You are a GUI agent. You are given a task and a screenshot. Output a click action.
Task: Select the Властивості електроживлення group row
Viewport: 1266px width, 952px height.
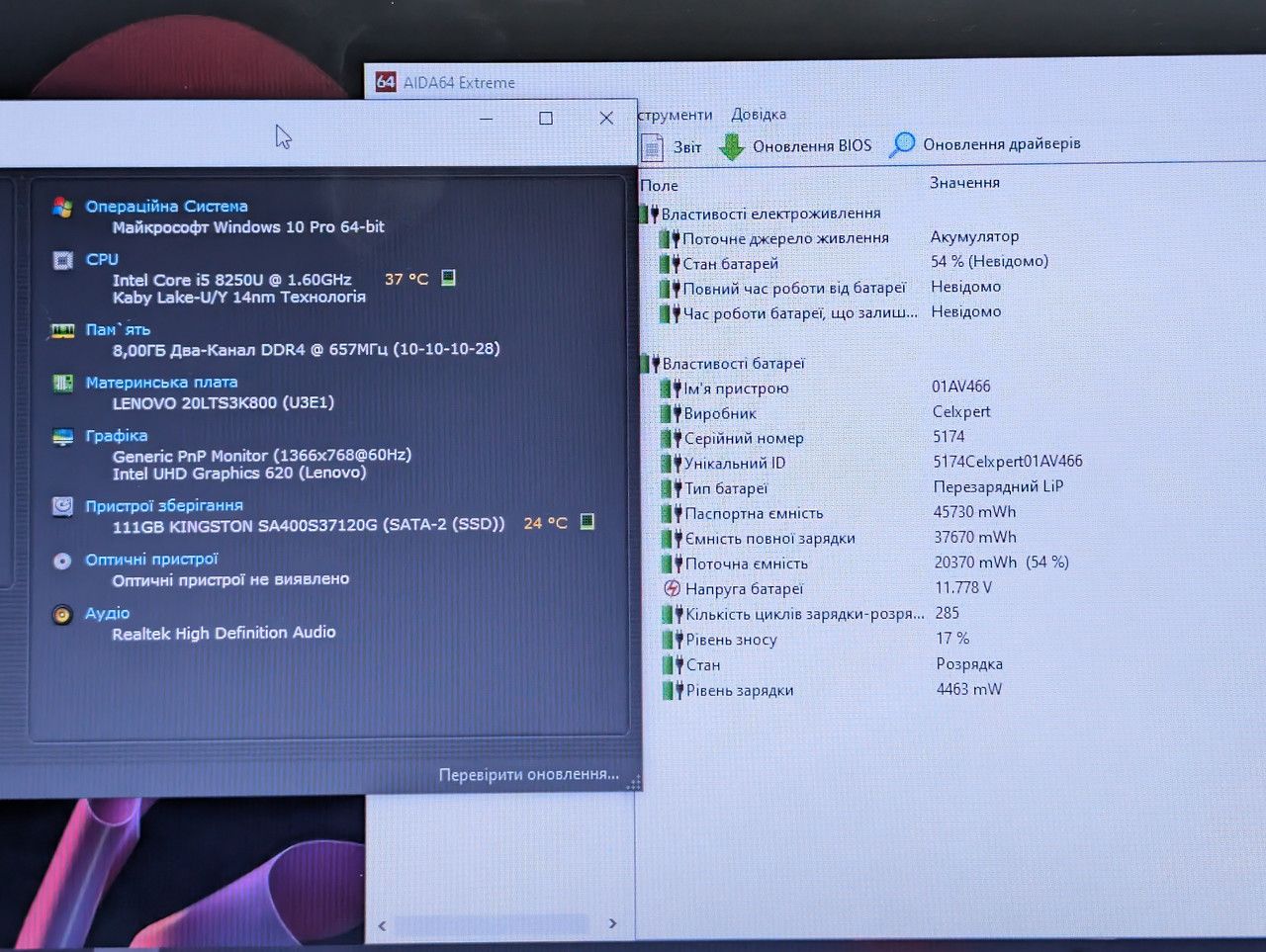click(x=760, y=214)
